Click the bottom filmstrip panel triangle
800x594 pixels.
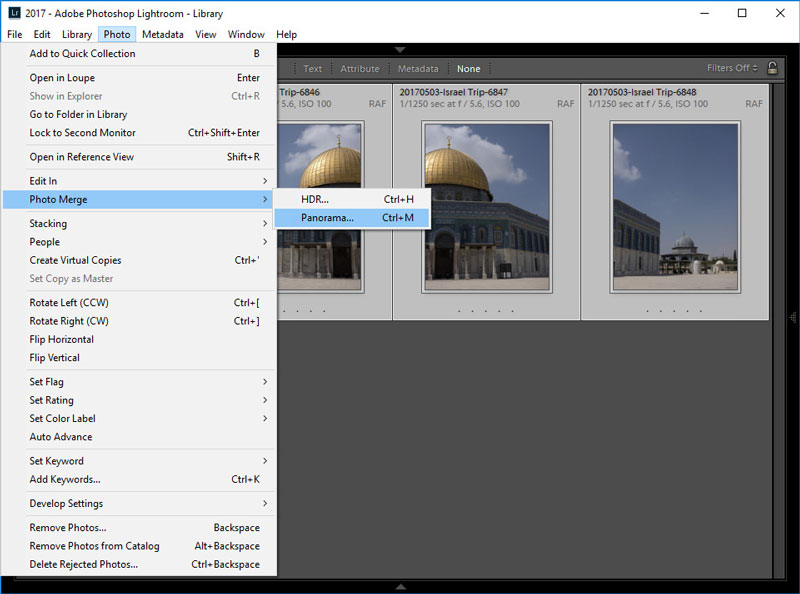click(400, 586)
